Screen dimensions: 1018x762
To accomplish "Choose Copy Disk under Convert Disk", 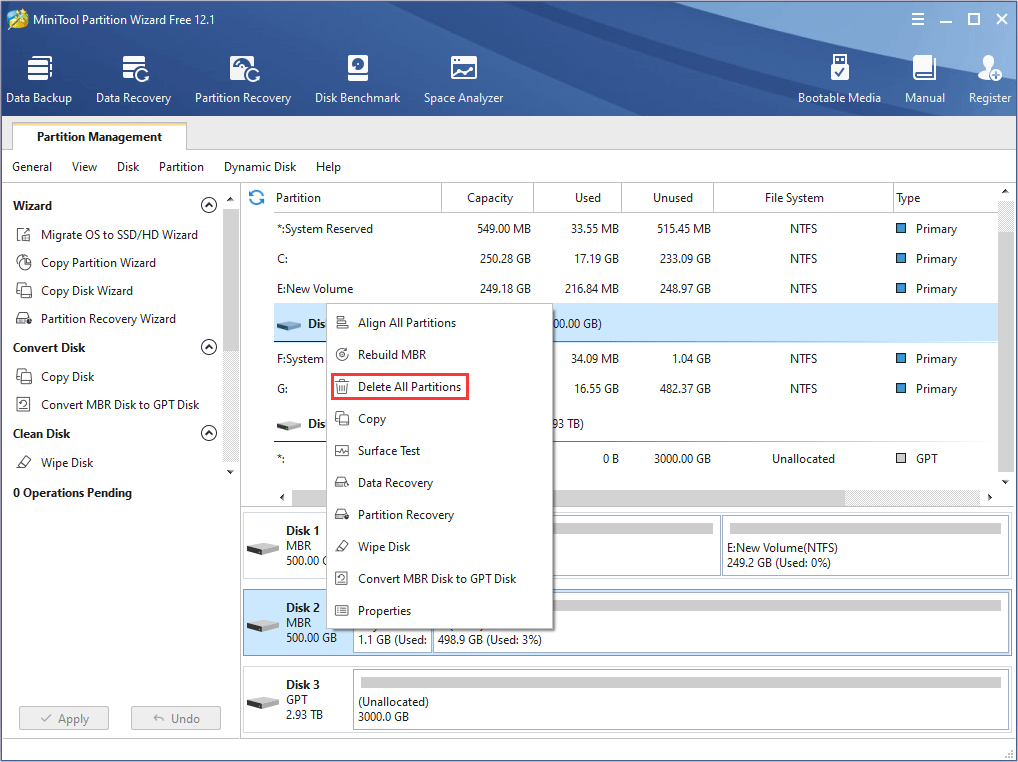I will tap(55, 376).
